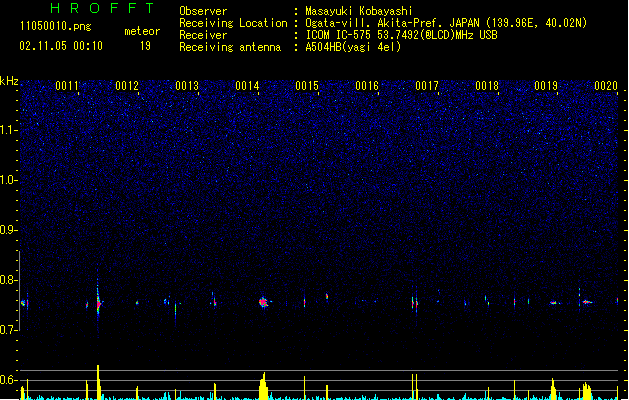Screen dimensions: 629x400
Task: Click the tallest yellow power spike before 0012
Action: tap(98, 381)
